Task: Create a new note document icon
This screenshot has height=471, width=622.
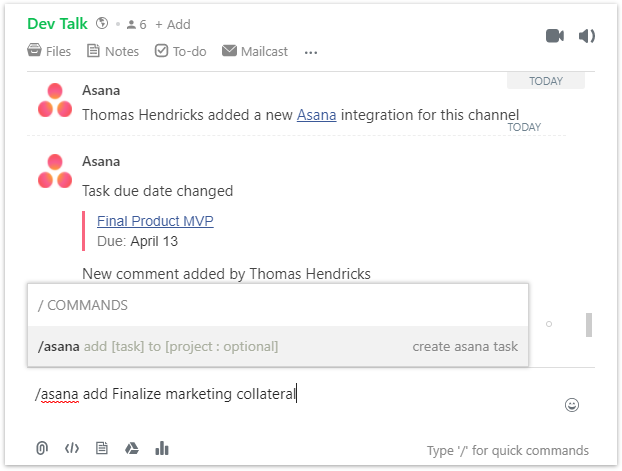Action: point(102,448)
